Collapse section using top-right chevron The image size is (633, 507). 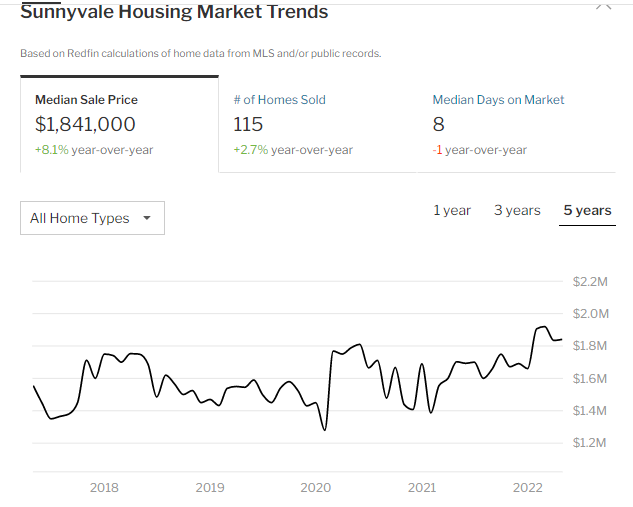(604, 6)
